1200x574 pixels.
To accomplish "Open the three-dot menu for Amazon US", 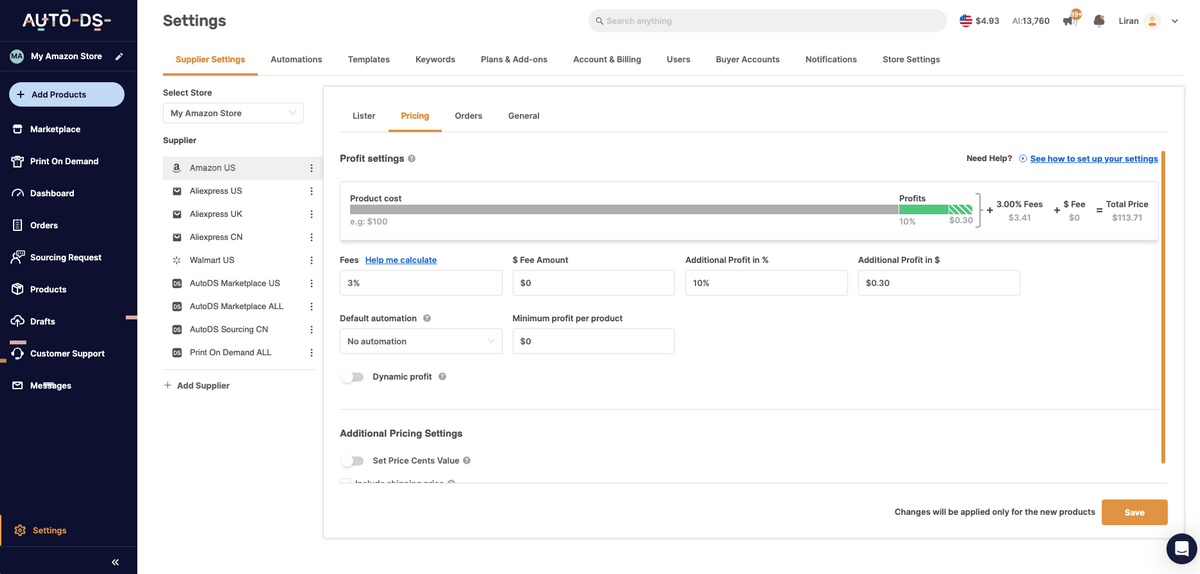I will pyautogui.click(x=311, y=168).
